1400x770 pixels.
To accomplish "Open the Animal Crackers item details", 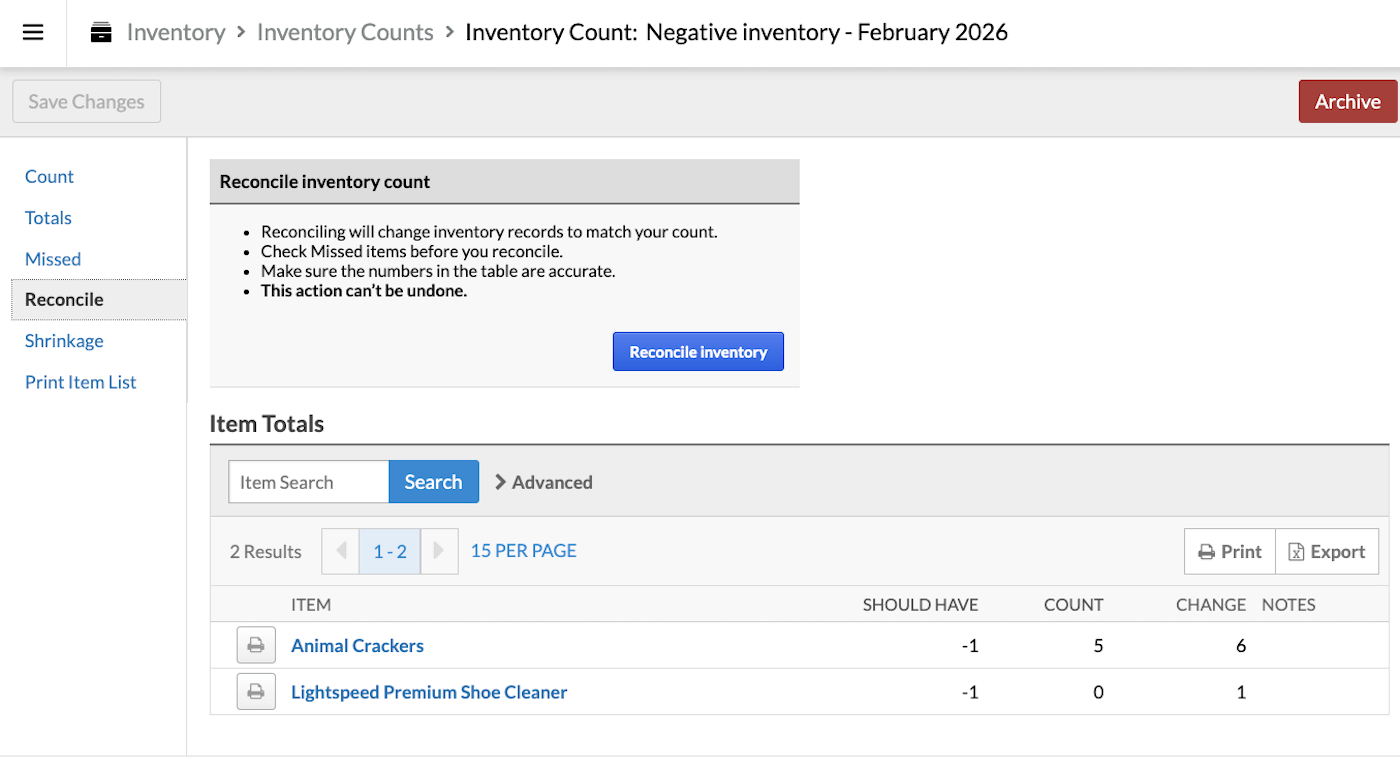I will point(357,645).
